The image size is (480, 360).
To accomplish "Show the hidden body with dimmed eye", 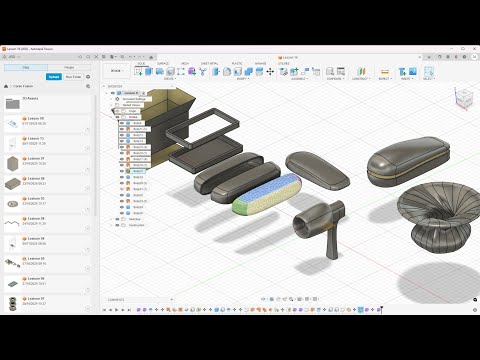I will pos(122,189).
